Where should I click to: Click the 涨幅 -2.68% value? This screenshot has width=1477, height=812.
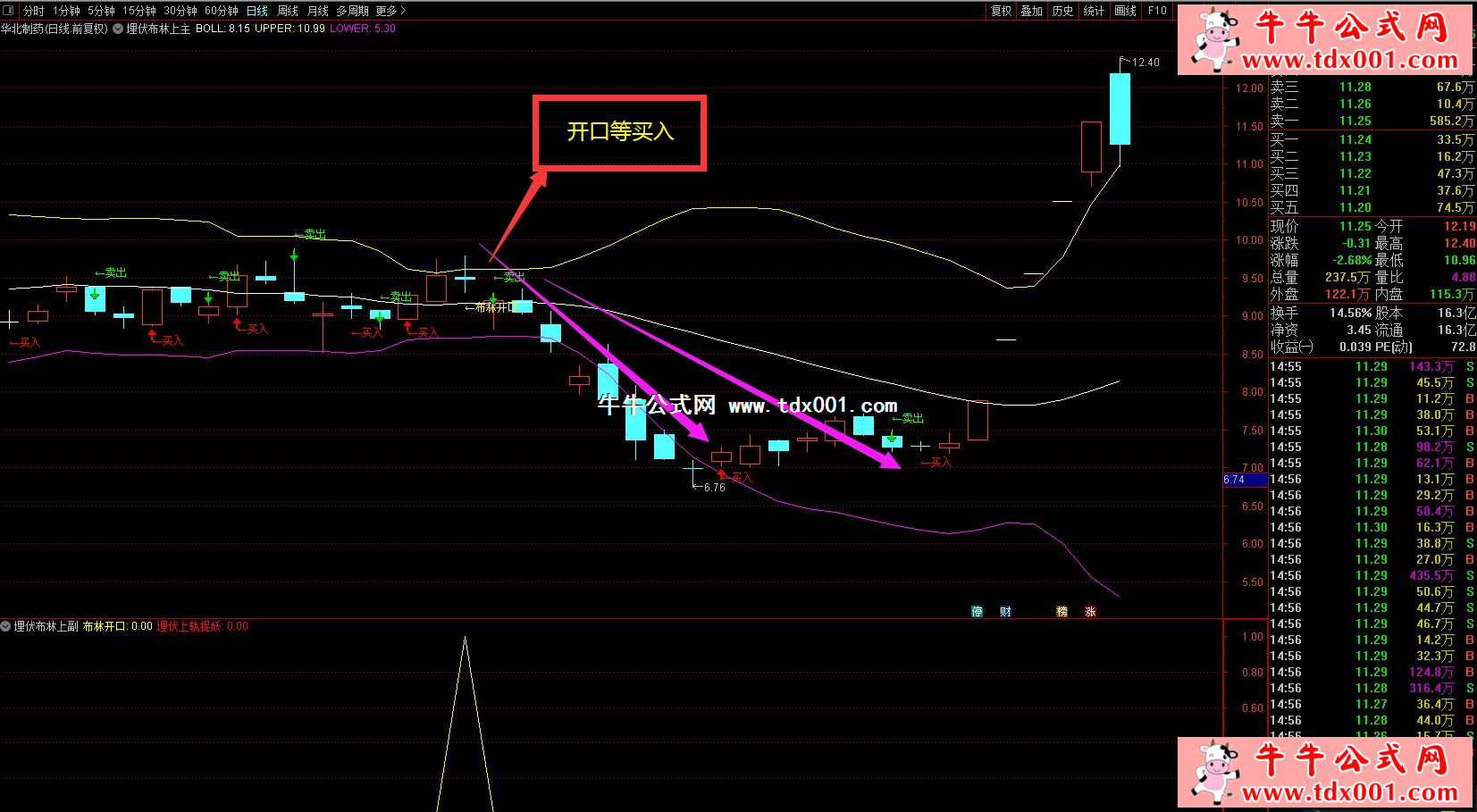click(x=1352, y=260)
